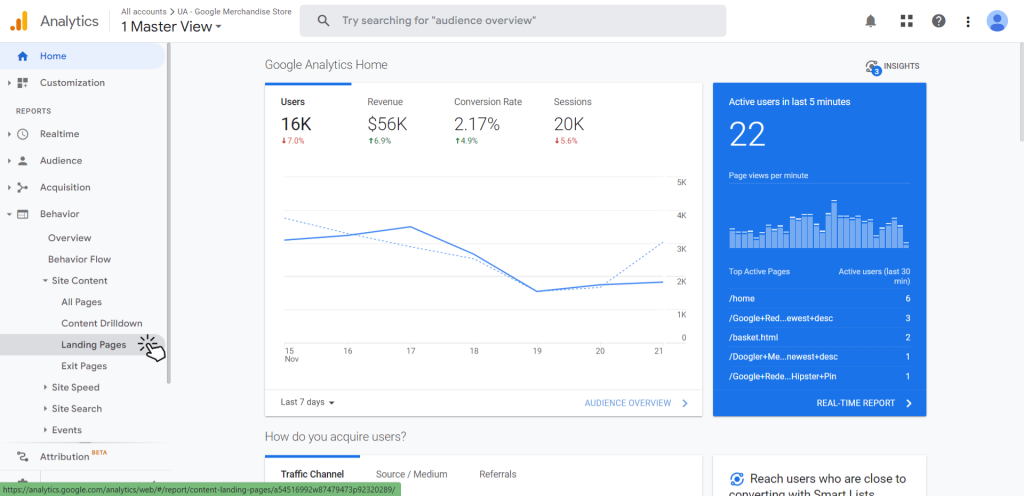Open the notifications bell icon
This screenshot has width=1024, height=496.
(x=871, y=21)
